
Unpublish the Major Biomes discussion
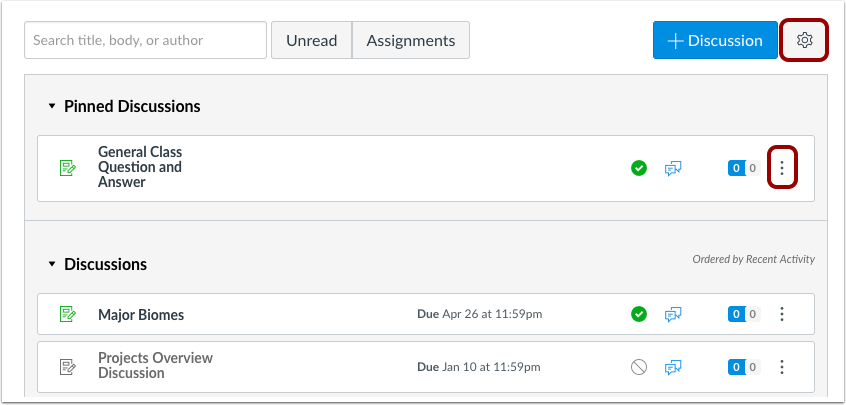click(x=639, y=314)
